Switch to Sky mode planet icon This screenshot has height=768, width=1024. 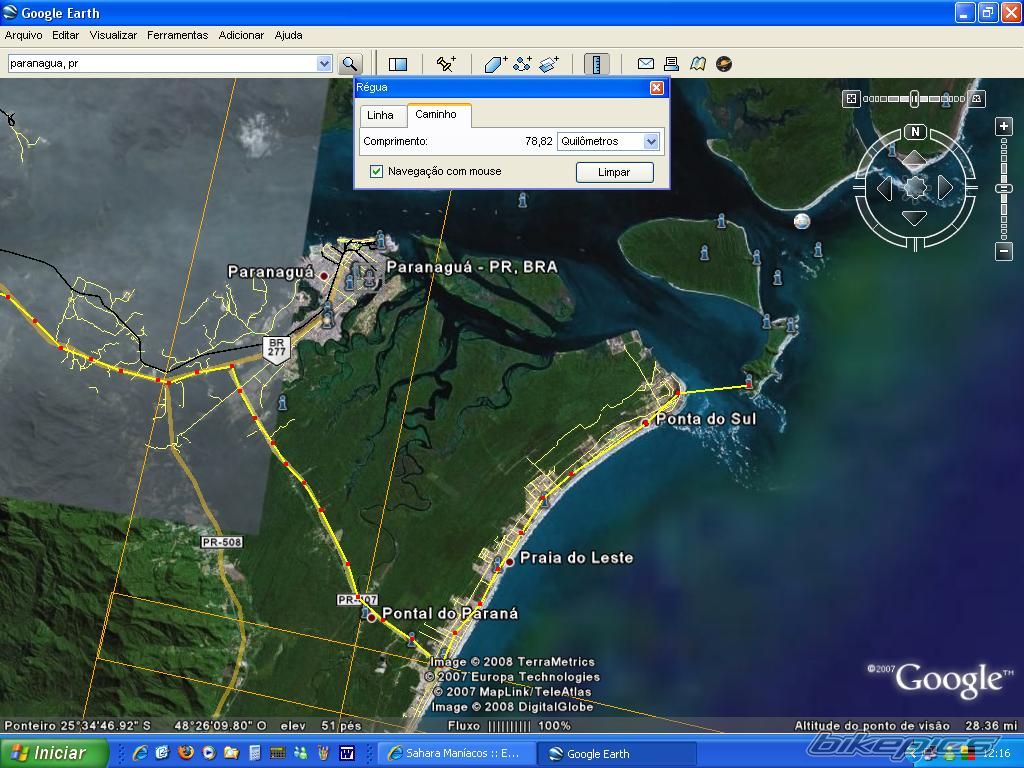pyautogui.click(x=724, y=64)
